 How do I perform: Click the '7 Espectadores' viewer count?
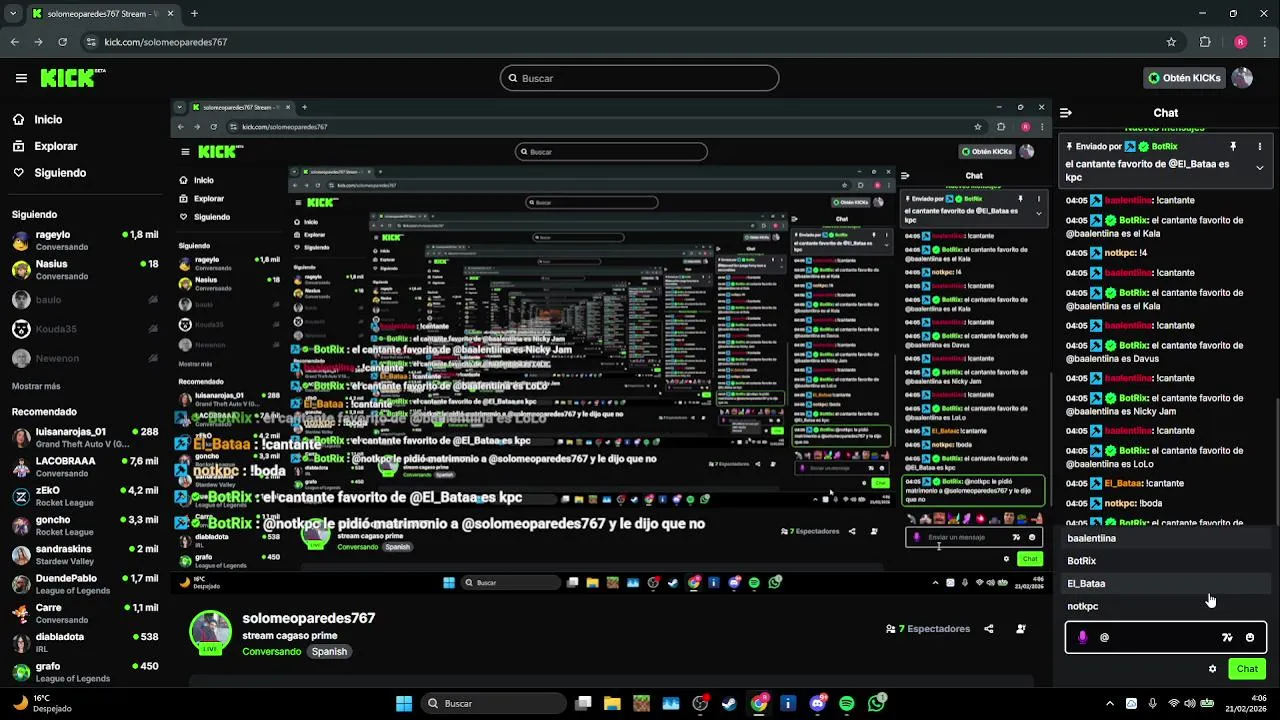928,629
